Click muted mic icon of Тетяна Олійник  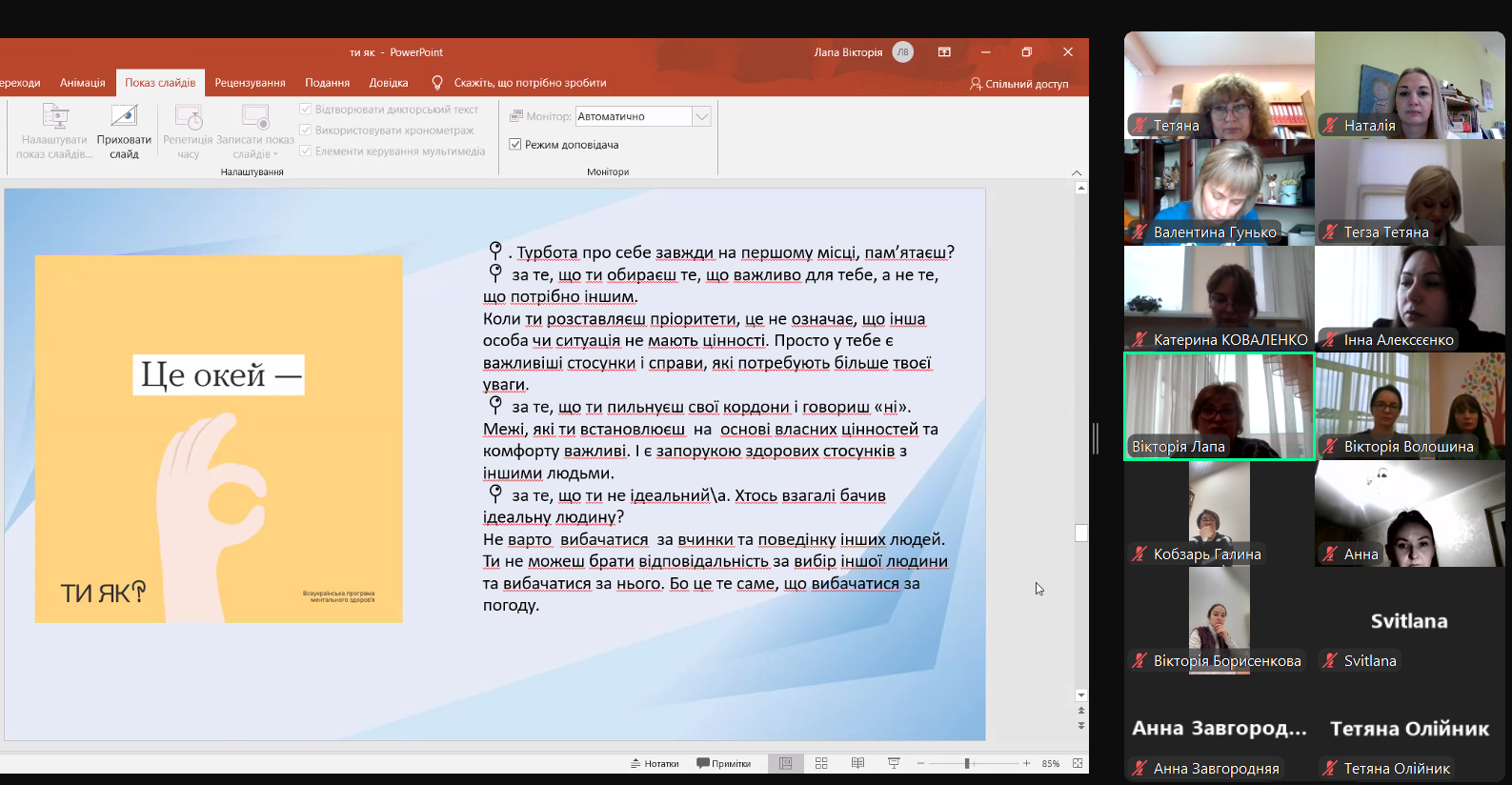point(1330,768)
